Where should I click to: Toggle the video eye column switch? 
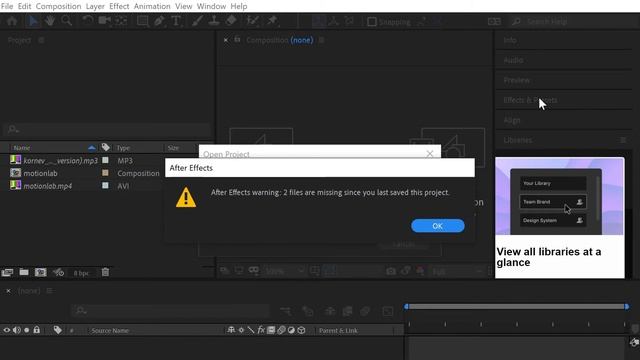click(7, 330)
